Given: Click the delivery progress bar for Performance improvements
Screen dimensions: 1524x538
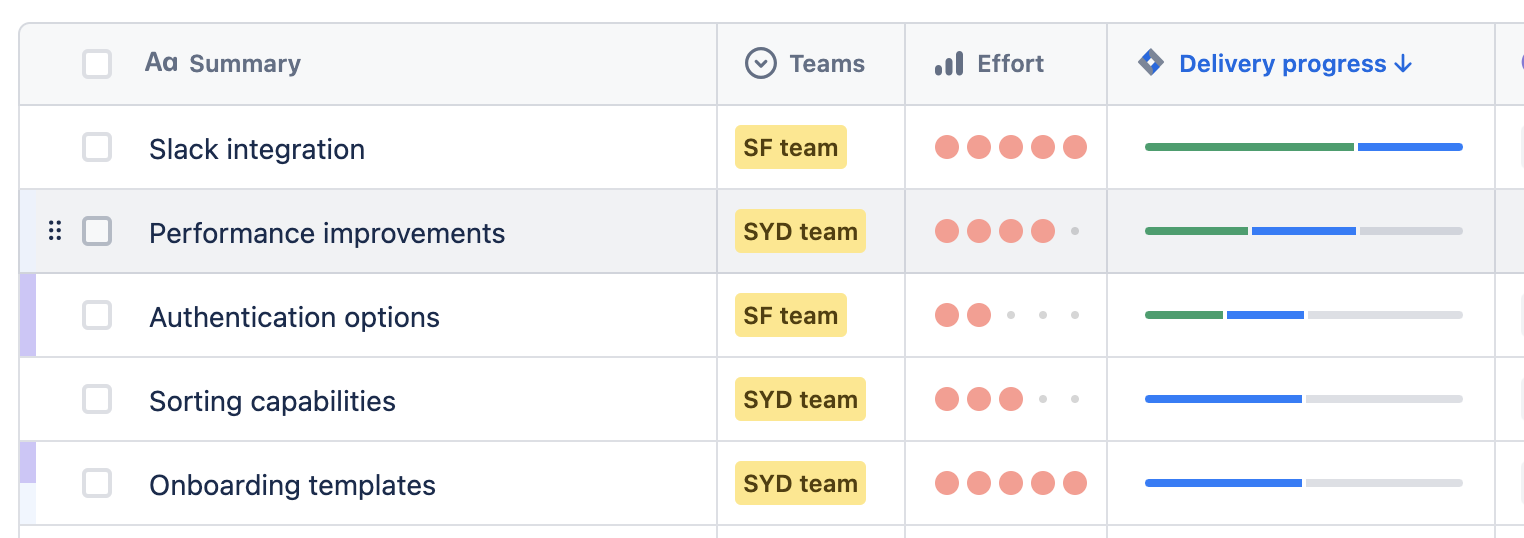Looking at the screenshot, I should [x=1304, y=231].
